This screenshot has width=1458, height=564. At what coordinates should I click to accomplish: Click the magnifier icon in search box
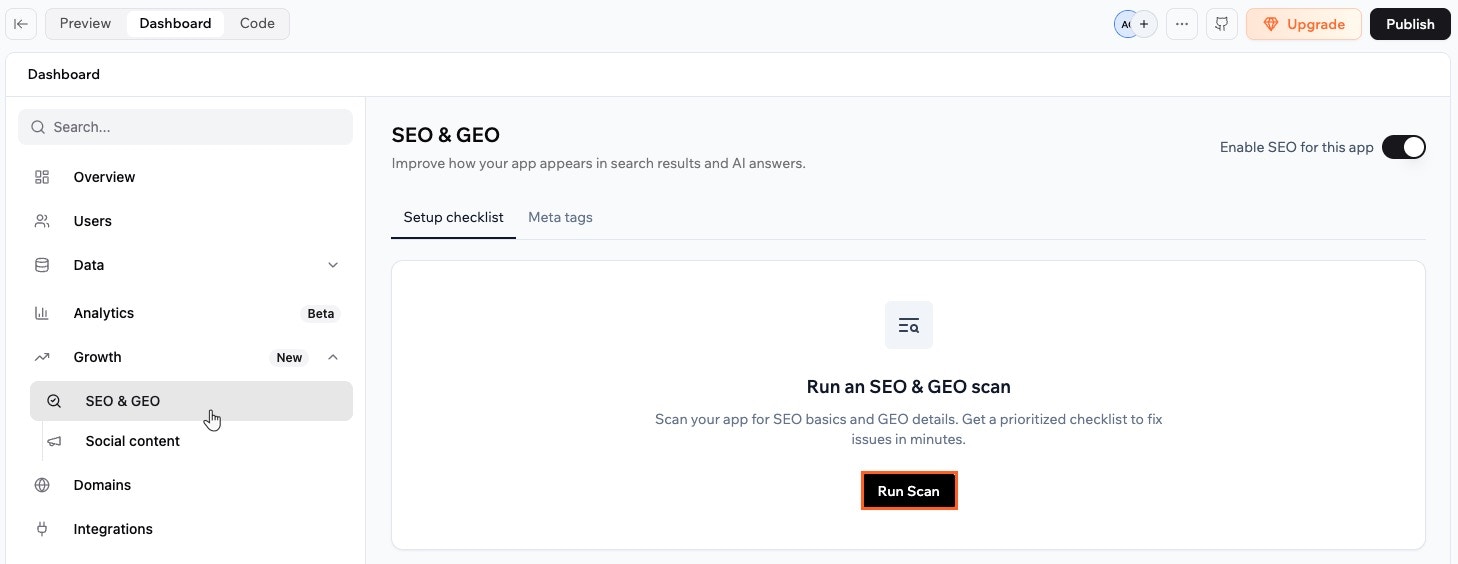[38, 127]
